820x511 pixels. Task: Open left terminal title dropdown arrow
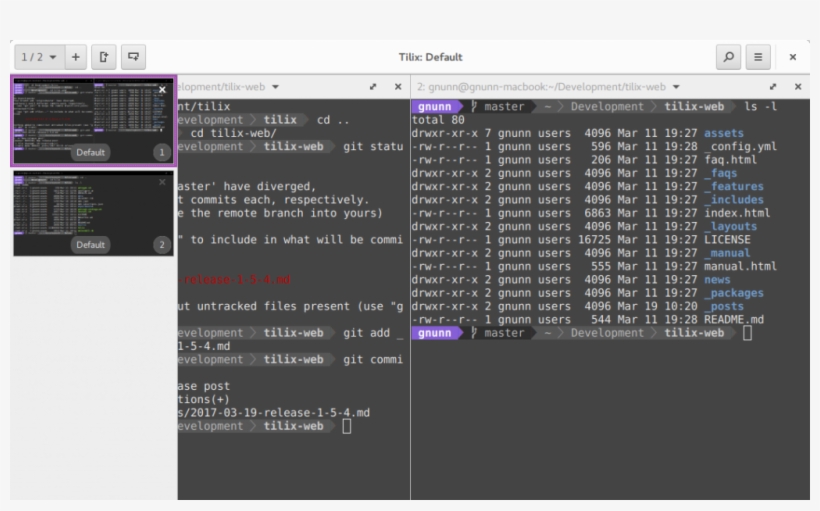tap(276, 87)
